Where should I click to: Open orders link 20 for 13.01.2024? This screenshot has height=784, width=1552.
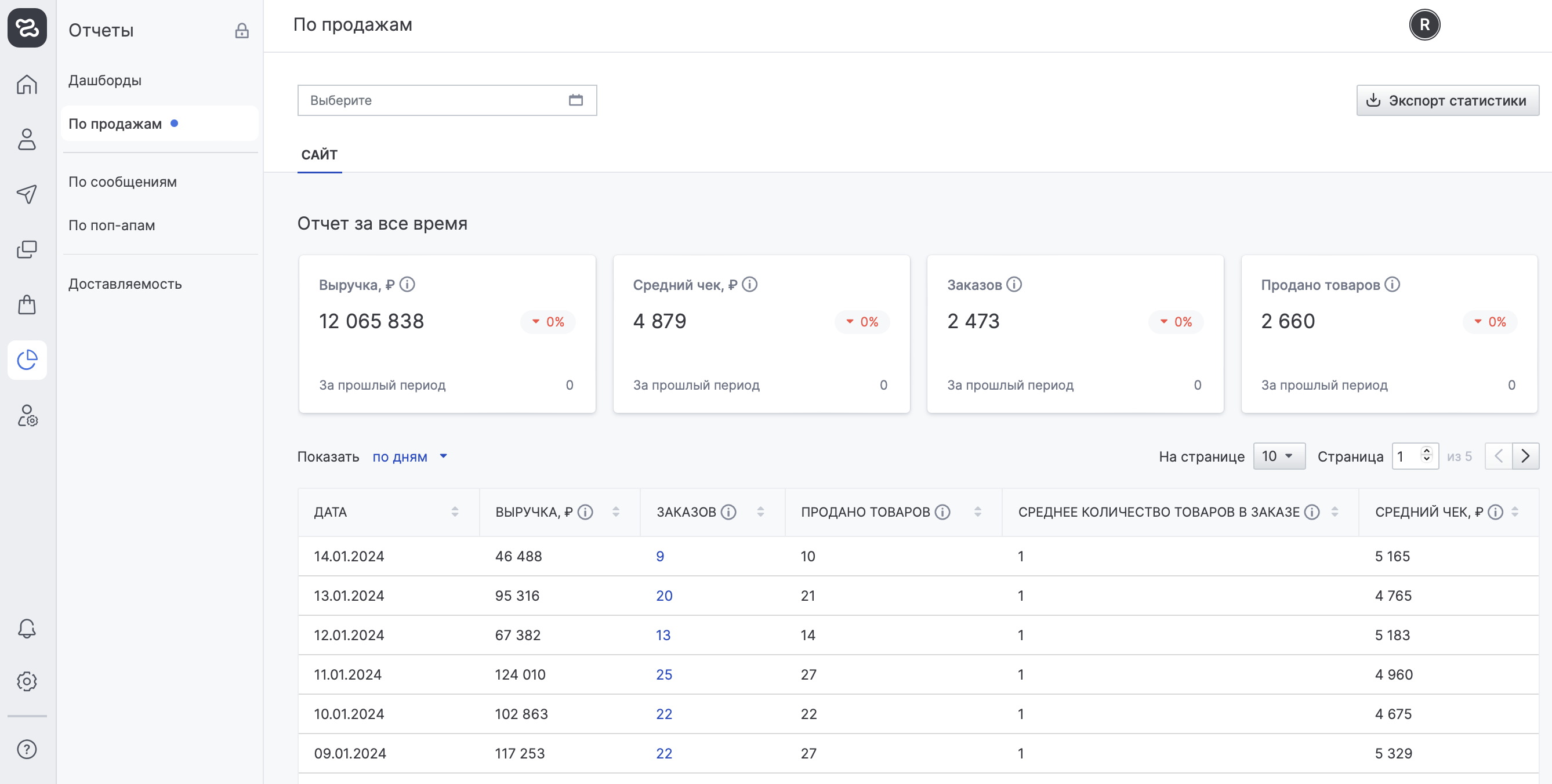pos(664,596)
